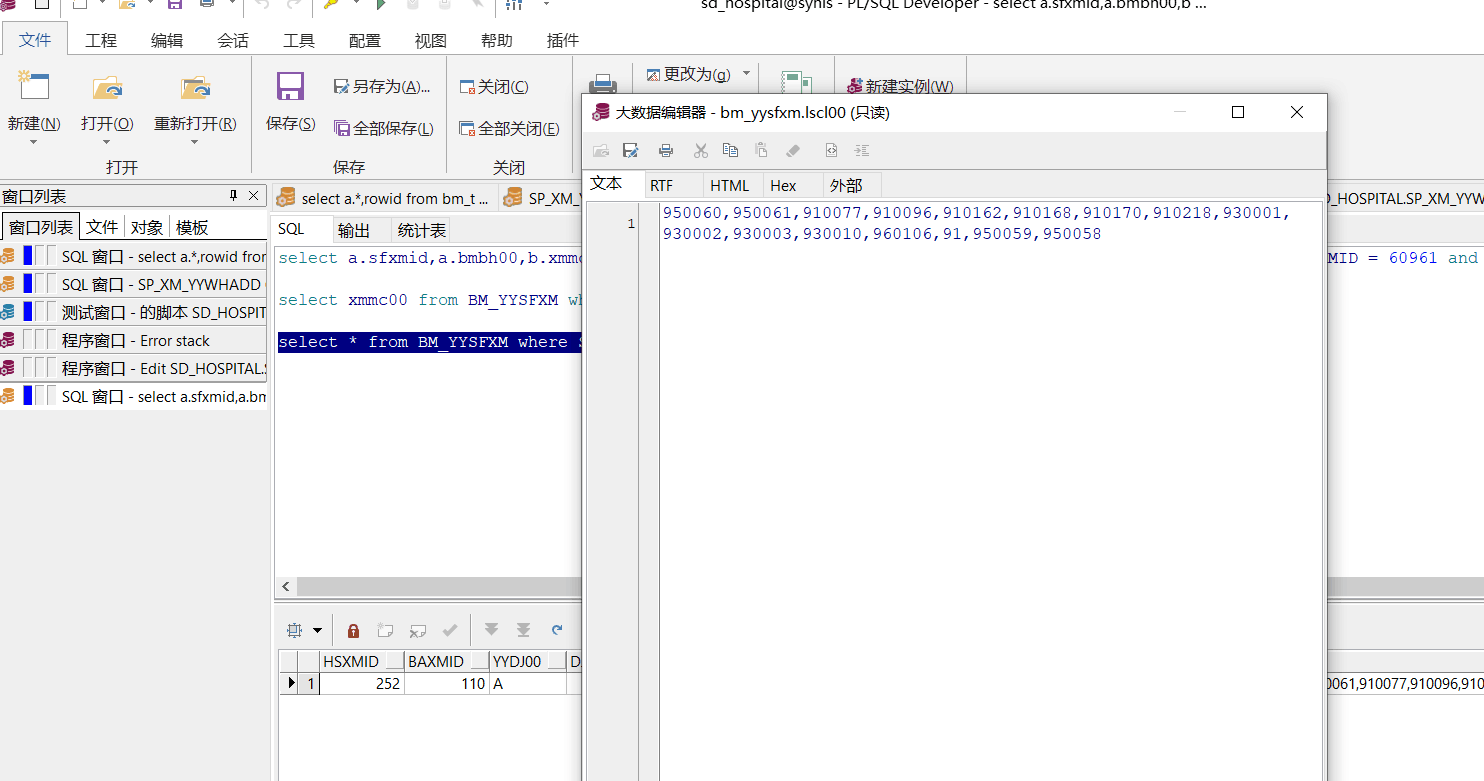Image resolution: width=1484 pixels, height=781 pixels.
Task: Open the 视图 ribbon tab
Action: (431, 40)
